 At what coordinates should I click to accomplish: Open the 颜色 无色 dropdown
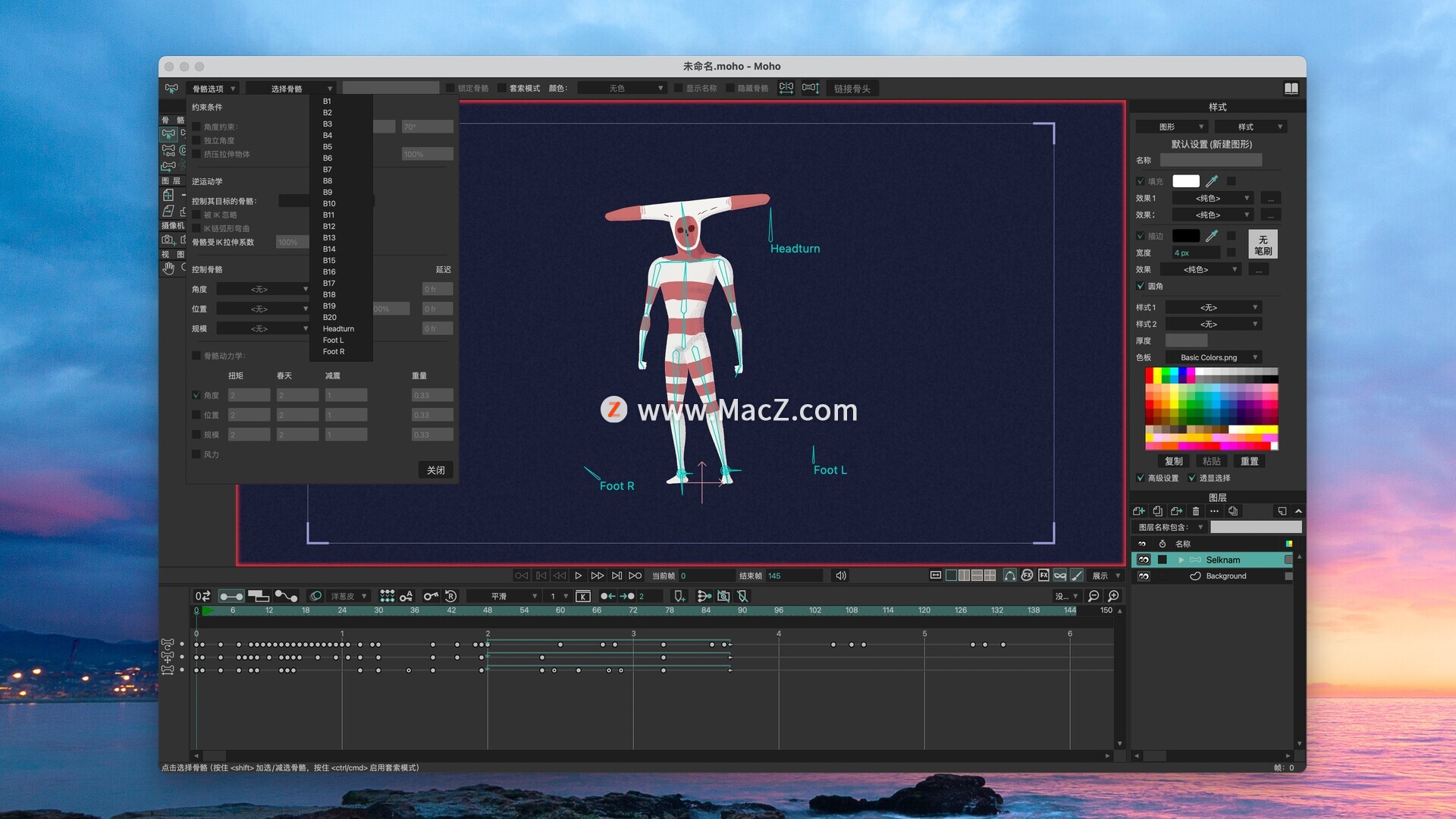tap(622, 88)
